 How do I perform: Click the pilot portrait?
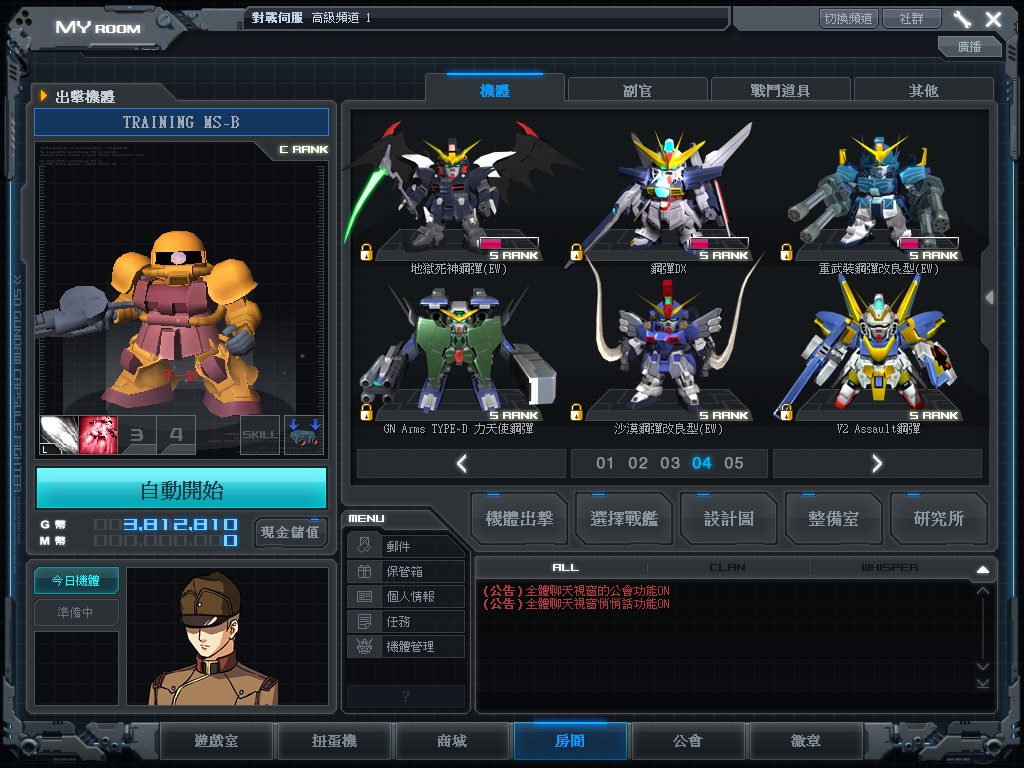pyautogui.click(x=227, y=636)
